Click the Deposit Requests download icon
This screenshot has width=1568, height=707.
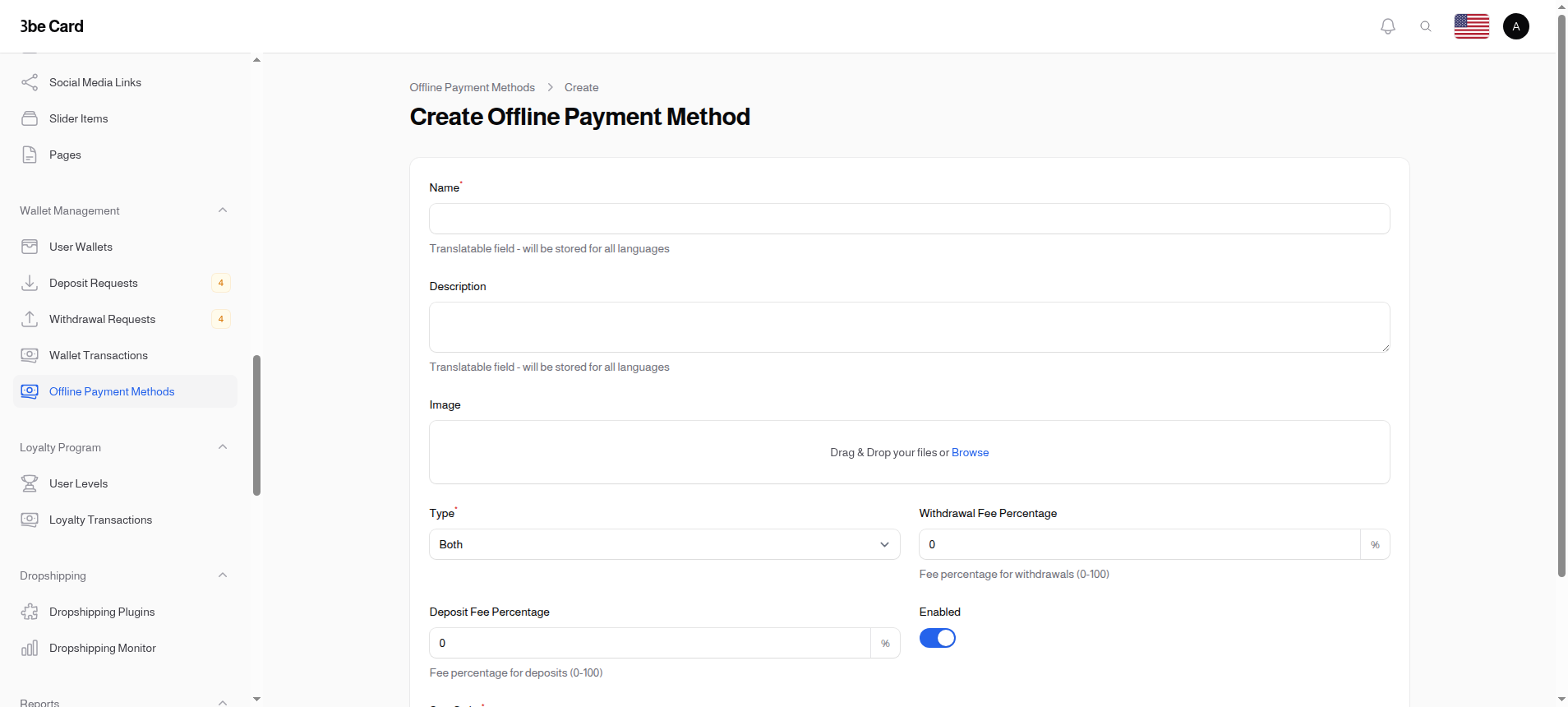click(x=30, y=283)
